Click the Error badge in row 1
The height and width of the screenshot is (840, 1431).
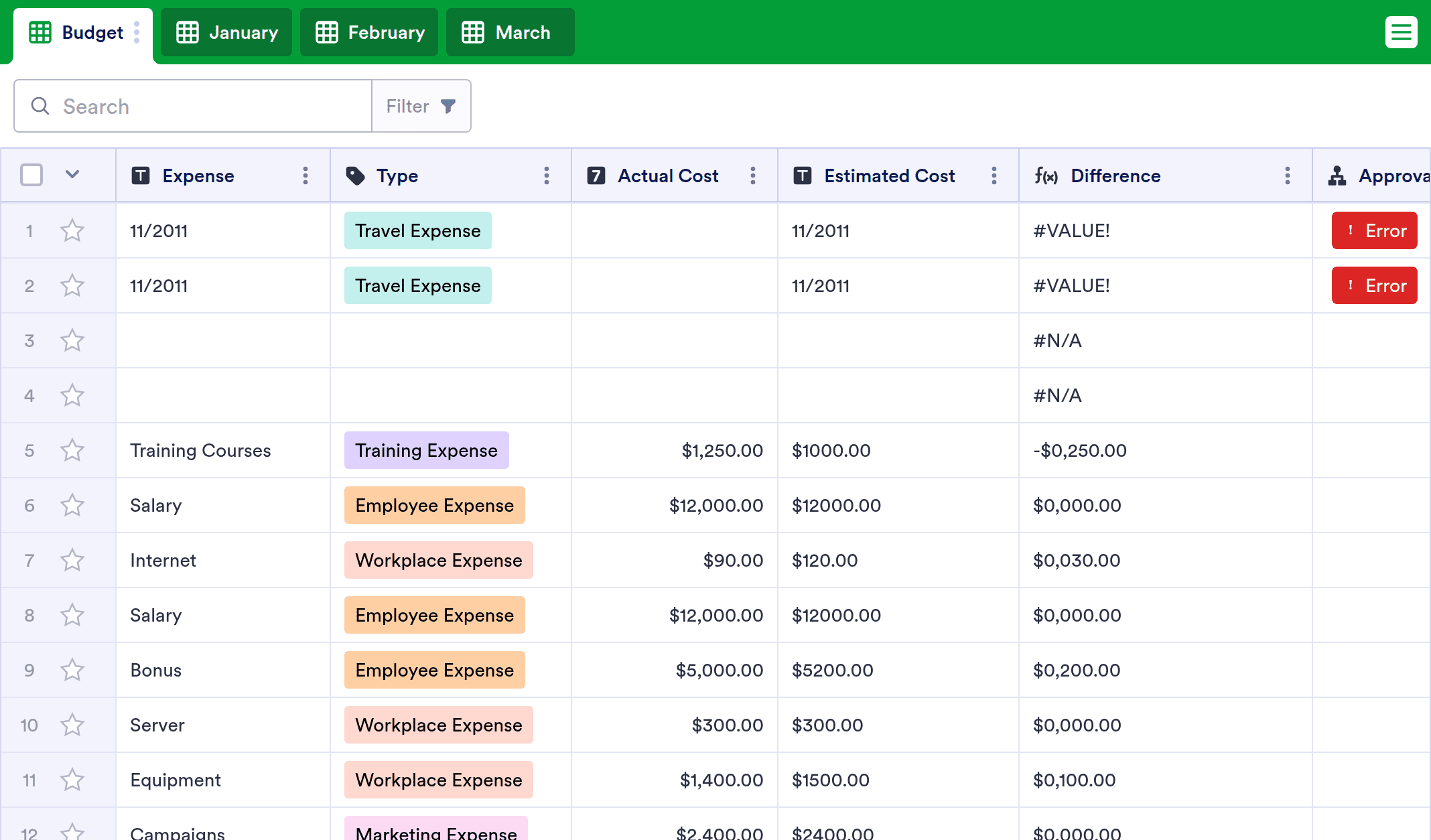coord(1374,231)
